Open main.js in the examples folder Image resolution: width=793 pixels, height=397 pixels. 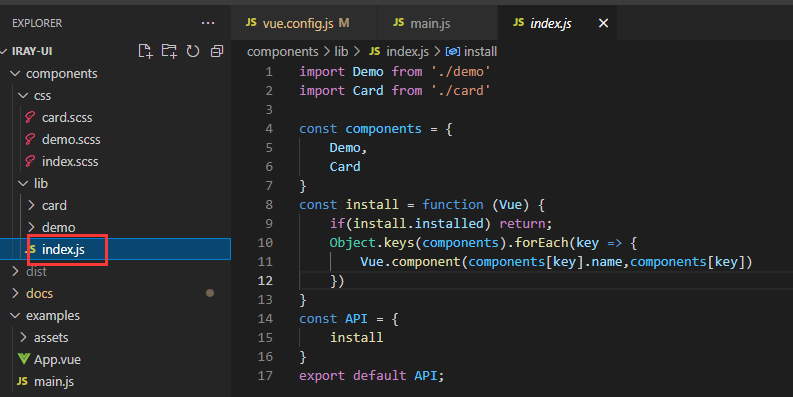[54, 381]
